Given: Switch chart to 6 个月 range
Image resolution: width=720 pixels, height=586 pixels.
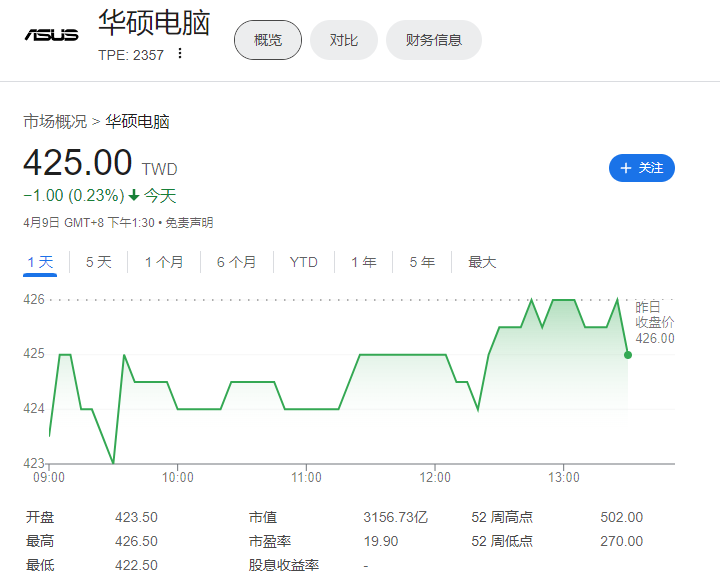Looking at the screenshot, I should click(x=236, y=262).
